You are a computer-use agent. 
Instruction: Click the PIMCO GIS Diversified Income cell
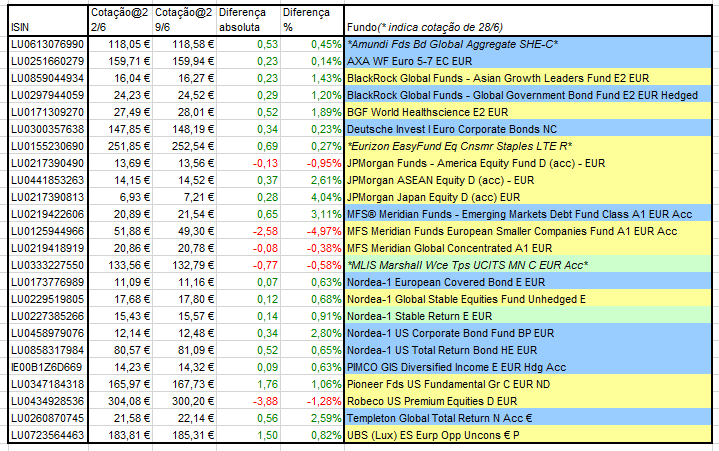[x=528, y=367]
